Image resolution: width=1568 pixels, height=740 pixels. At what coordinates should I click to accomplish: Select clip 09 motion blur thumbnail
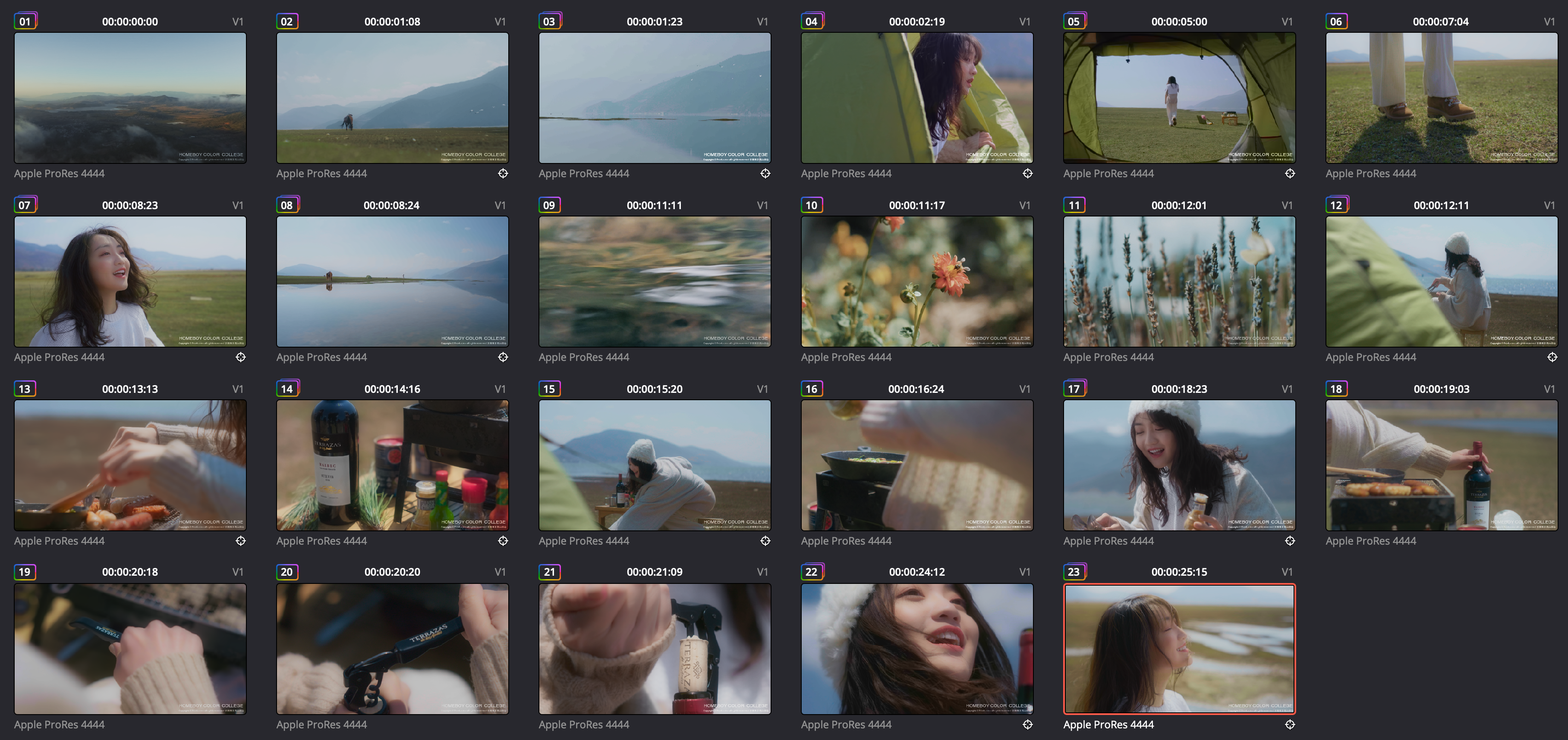point(655,281)
